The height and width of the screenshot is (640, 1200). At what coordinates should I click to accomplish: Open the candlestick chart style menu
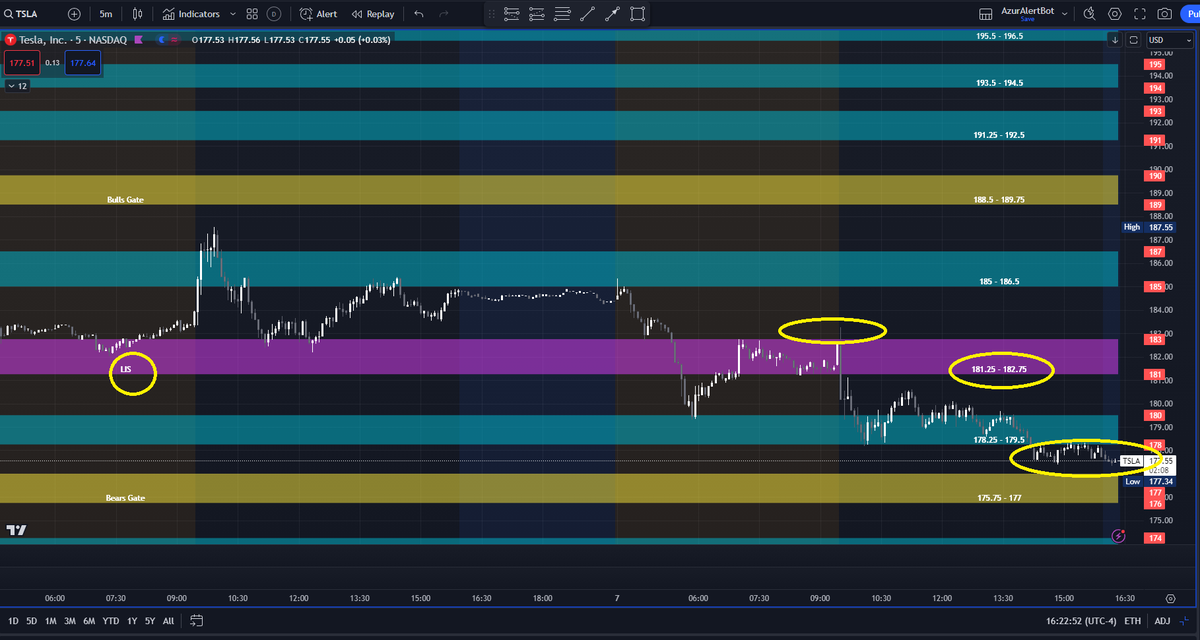click(138, 14)
